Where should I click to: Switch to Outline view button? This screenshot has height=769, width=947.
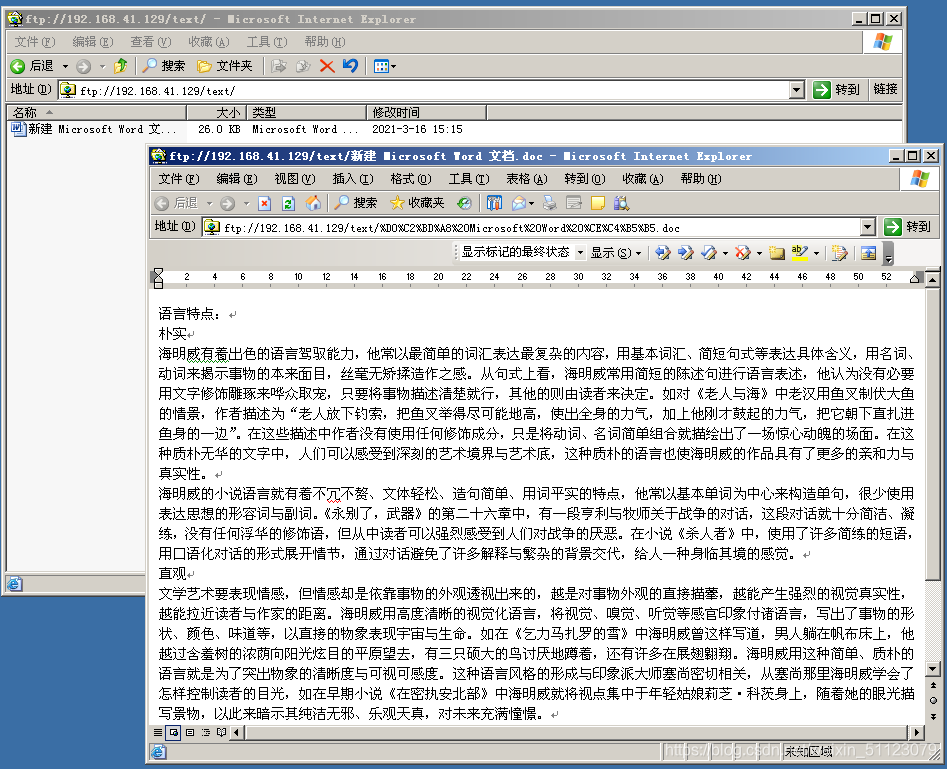click(206, 733)
